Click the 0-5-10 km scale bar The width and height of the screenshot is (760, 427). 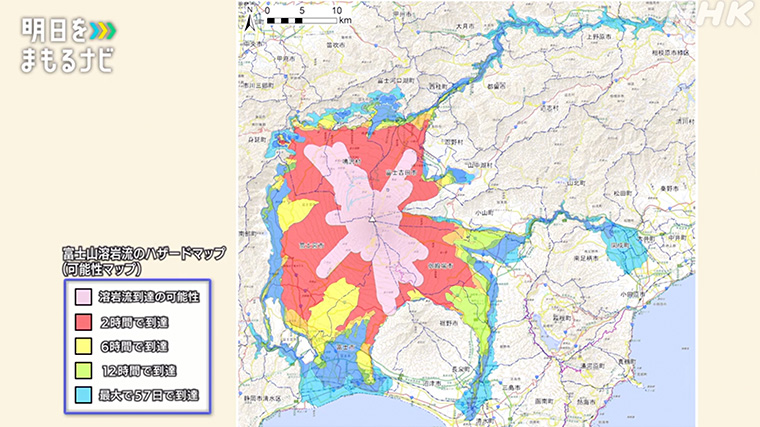(x=303, y=17)
